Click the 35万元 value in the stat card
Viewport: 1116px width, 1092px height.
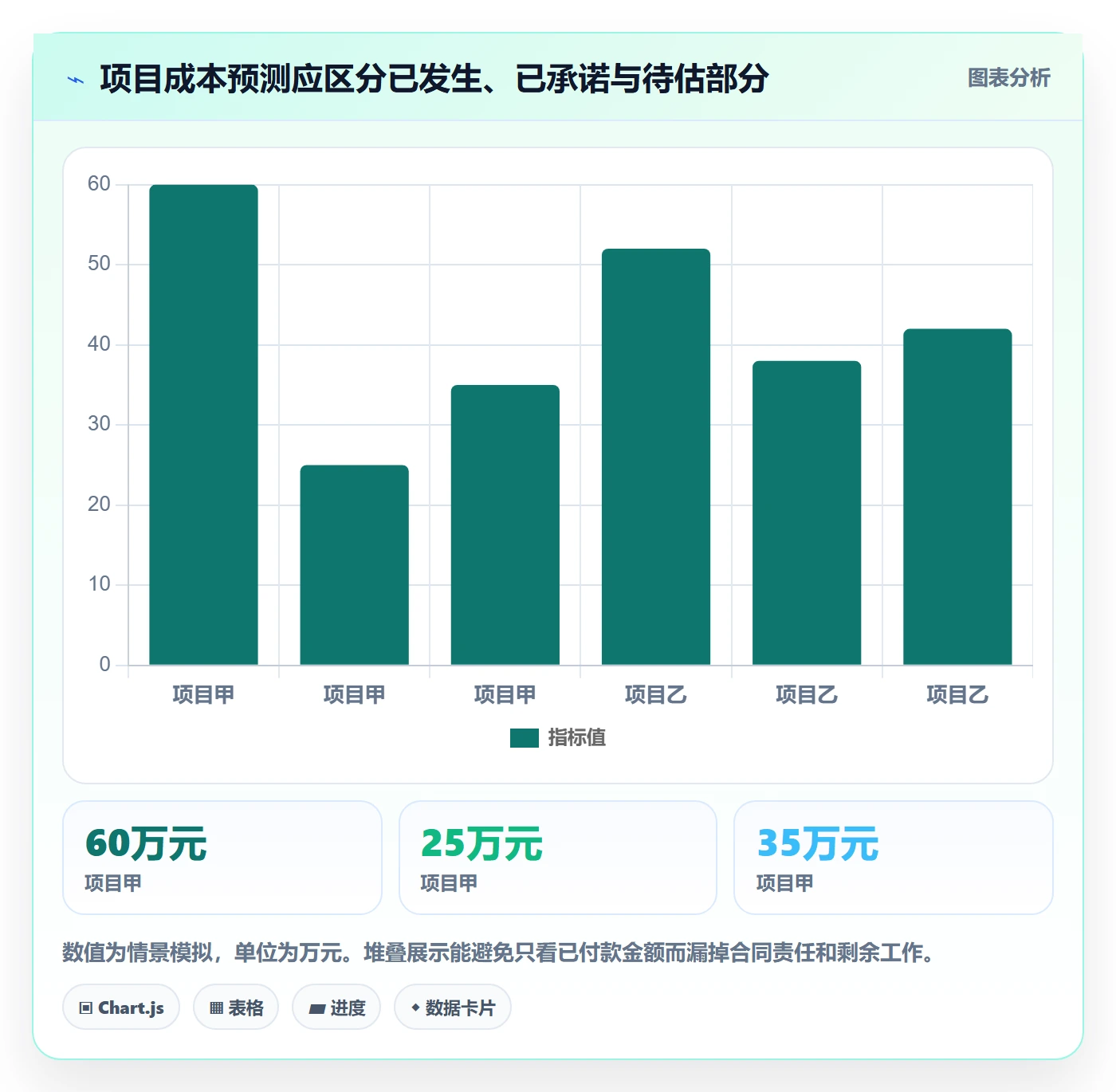pyautogui.click(x=818, y=843)
